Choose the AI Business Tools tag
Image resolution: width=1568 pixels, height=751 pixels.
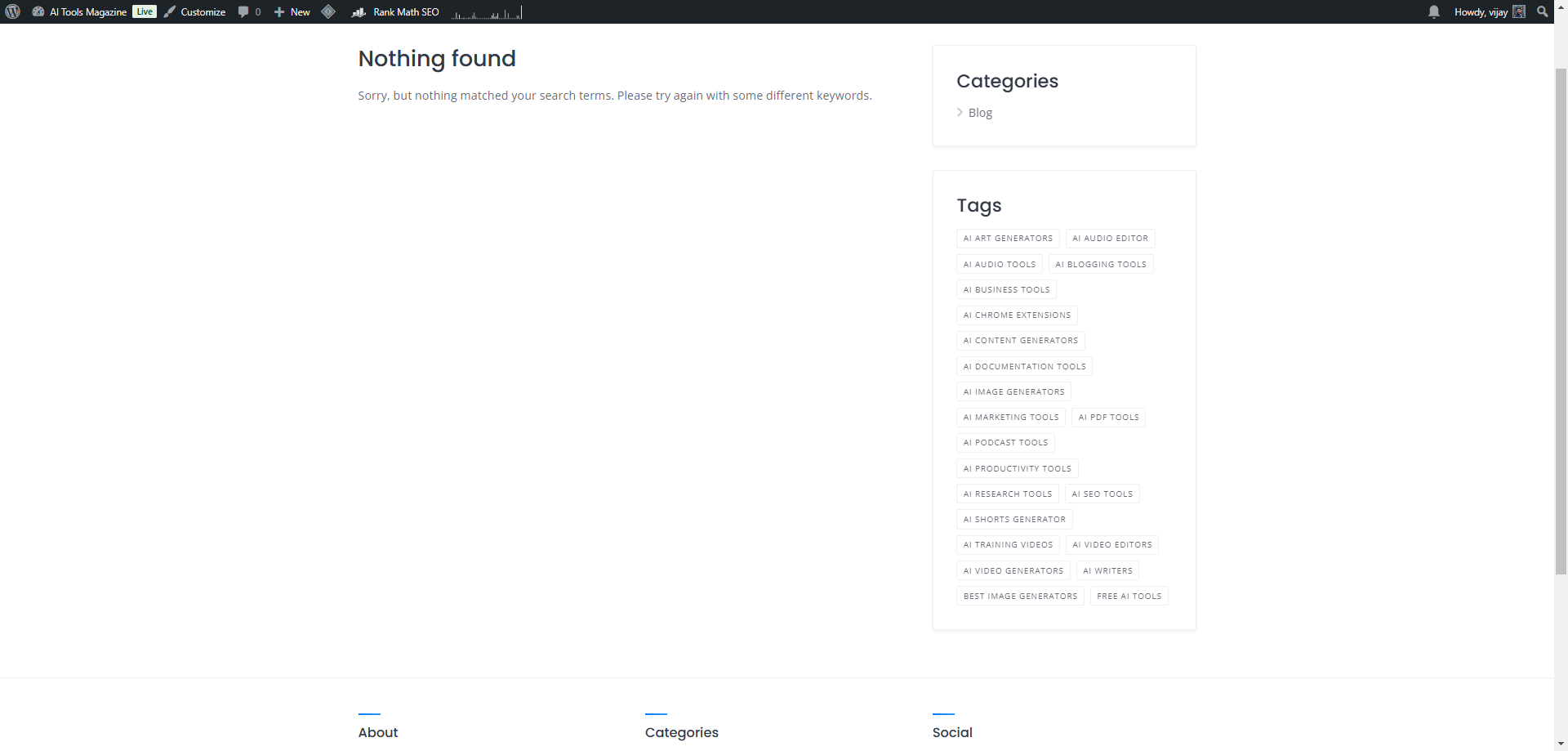point(1006,289)
